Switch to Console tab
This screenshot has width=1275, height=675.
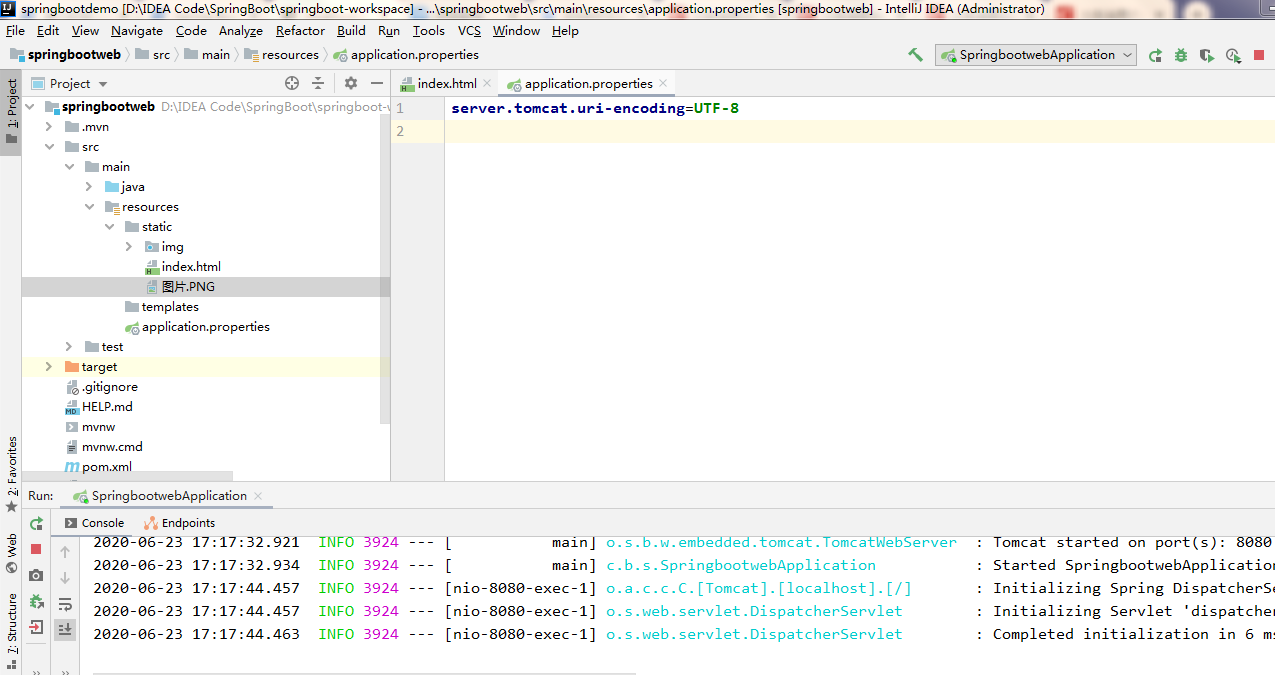coord(94,523)
